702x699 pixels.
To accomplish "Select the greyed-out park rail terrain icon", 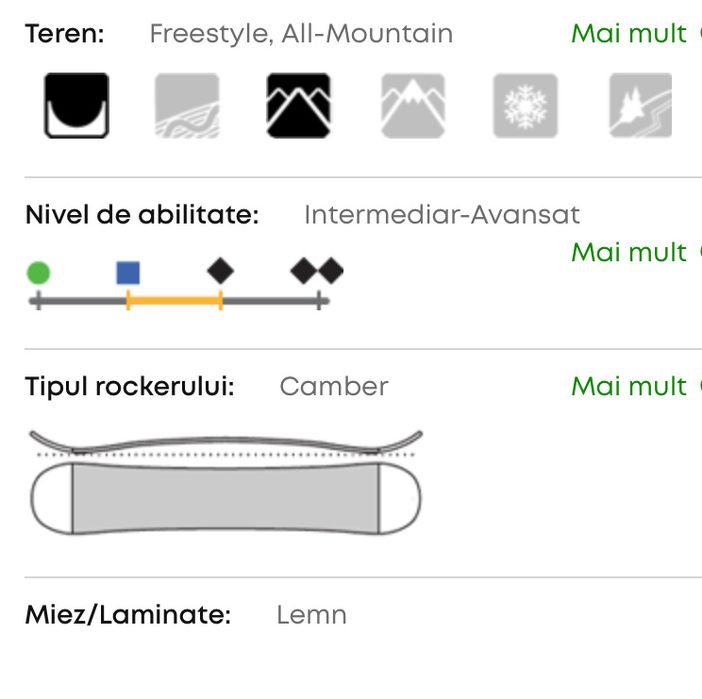I will tap(187, 105).
